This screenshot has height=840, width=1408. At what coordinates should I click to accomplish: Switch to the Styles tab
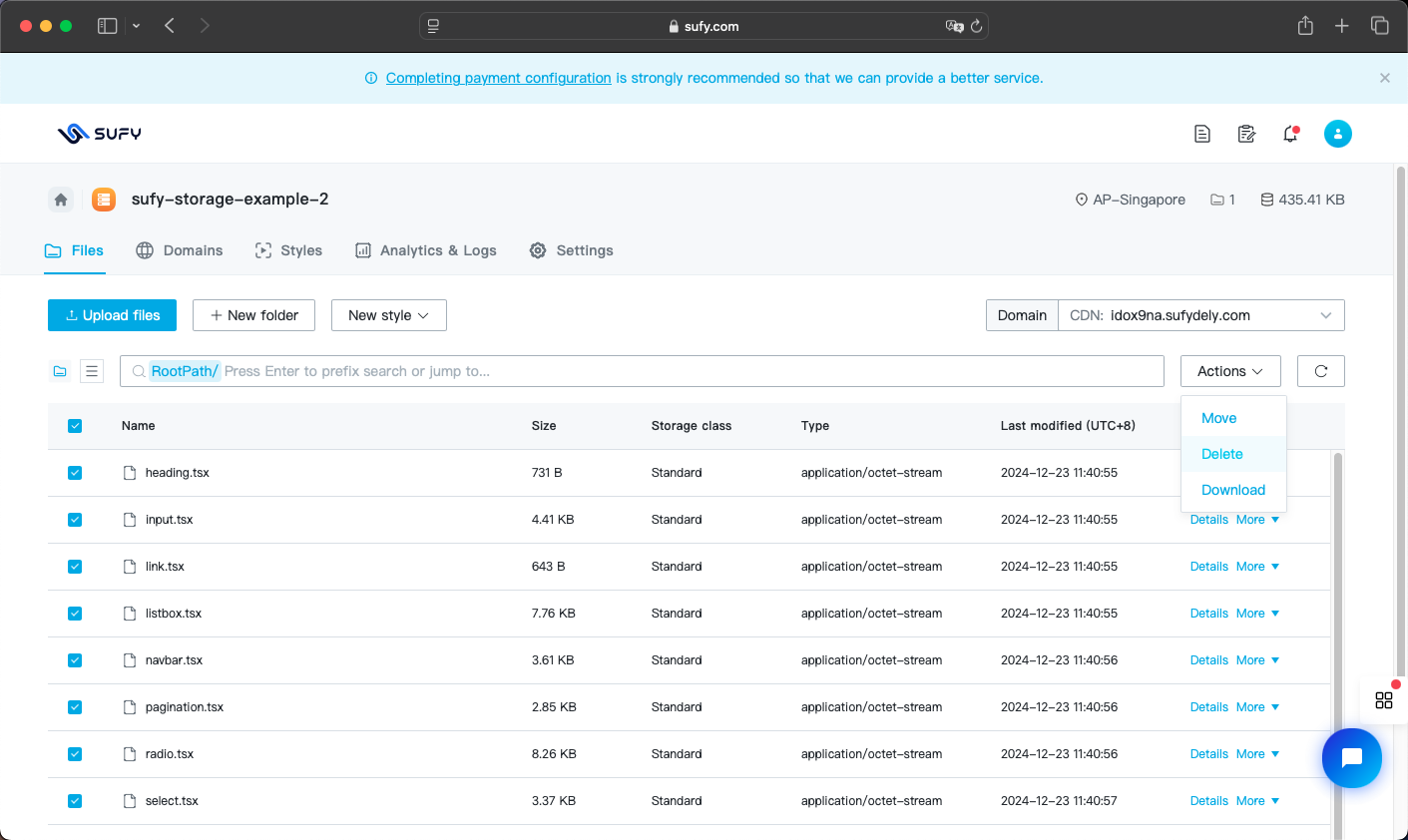pos(288,250)
